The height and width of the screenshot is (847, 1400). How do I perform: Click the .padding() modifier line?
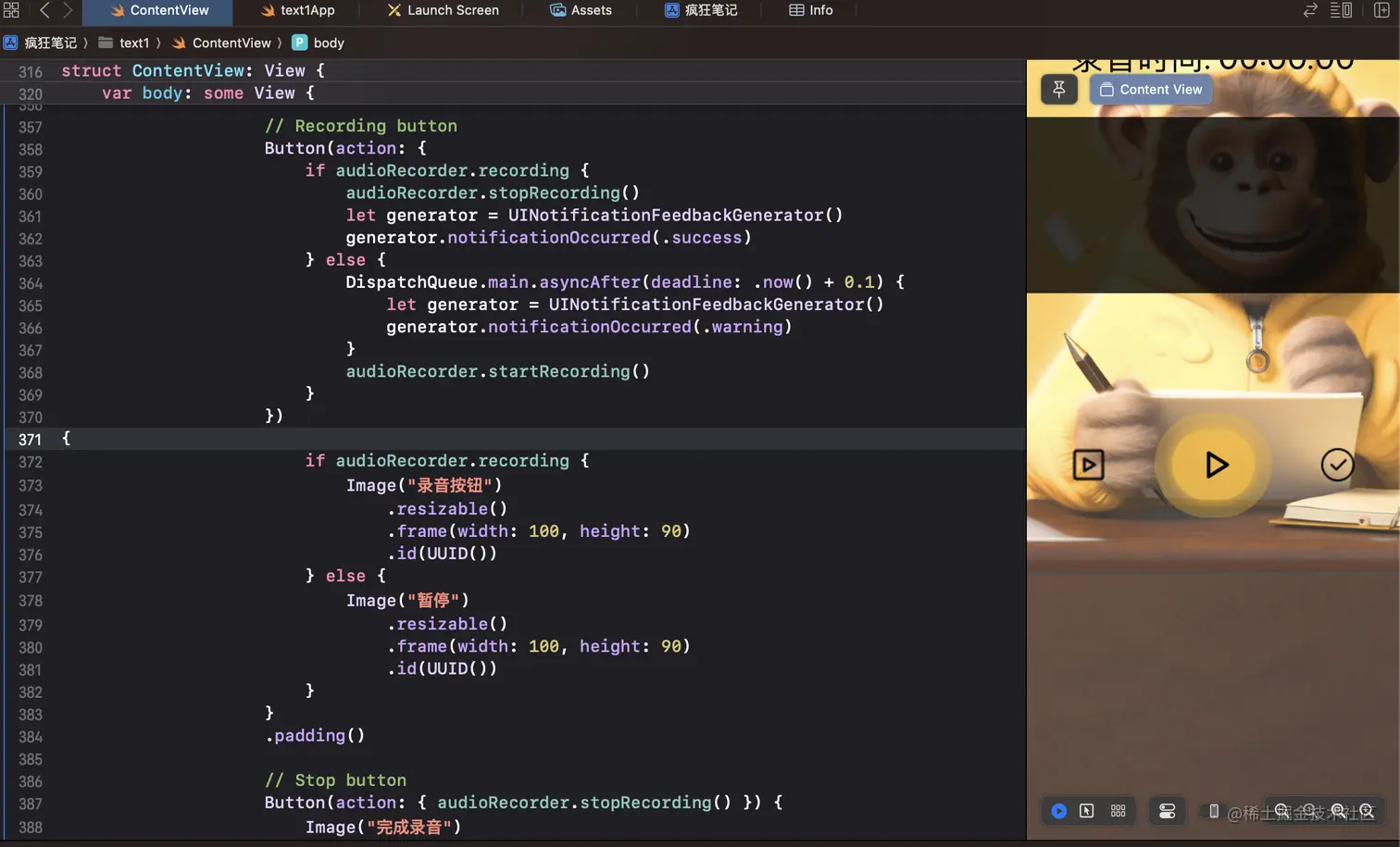click(315, 736)
